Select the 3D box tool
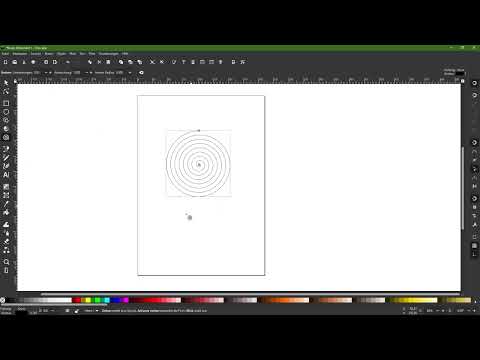 point(6,129)
